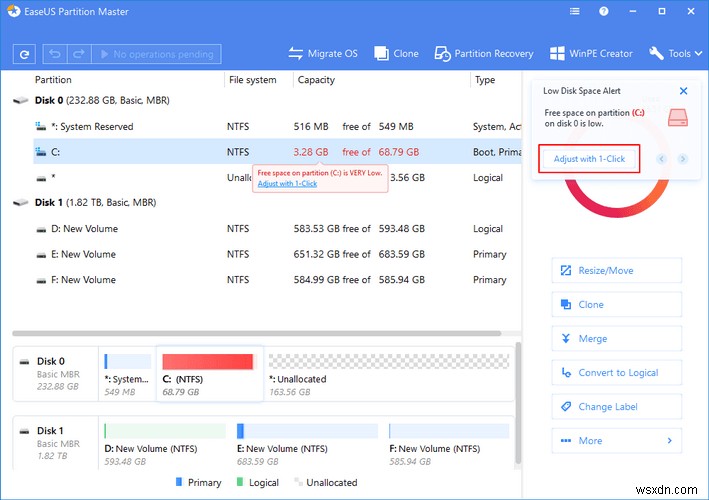
Task: Open the help question mark icon
Action: (604, 11)
